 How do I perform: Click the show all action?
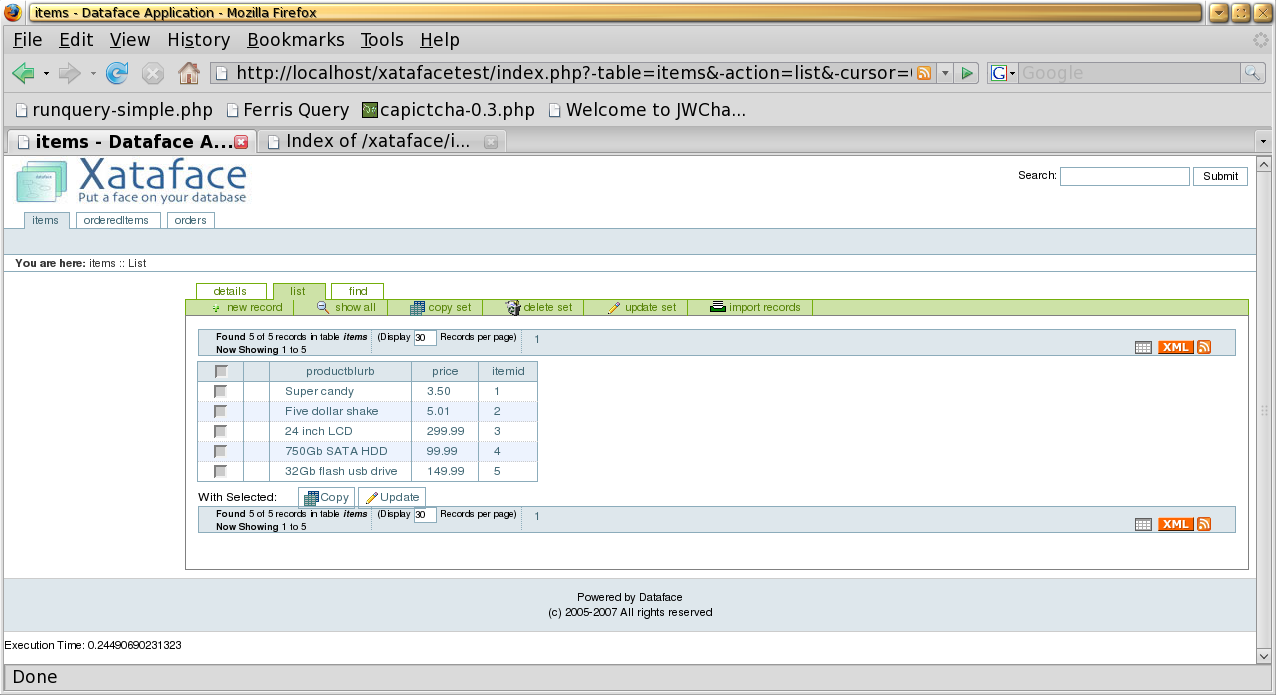(346, 308)
